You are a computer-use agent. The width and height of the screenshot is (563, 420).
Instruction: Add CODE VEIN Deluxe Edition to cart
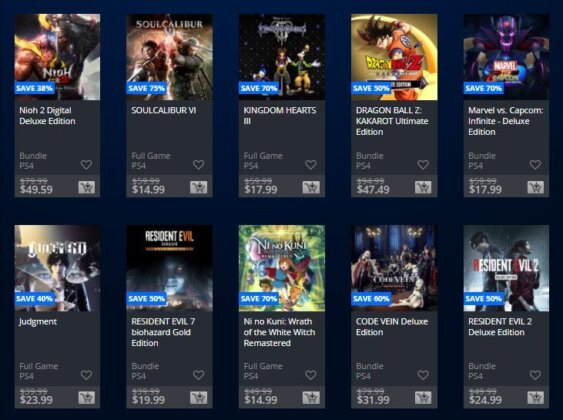423,397
